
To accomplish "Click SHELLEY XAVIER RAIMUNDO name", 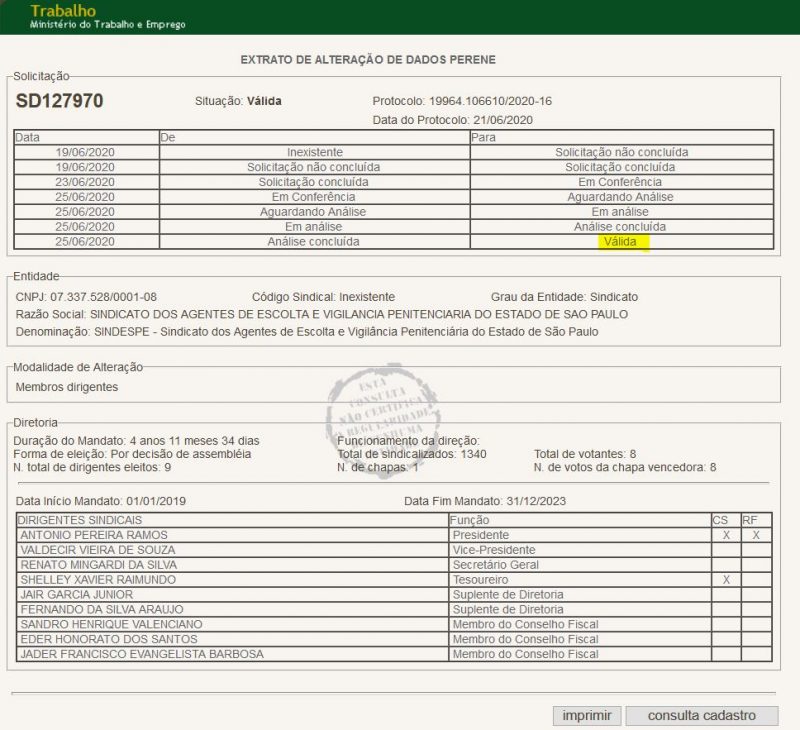I will [x=98, y=580].
